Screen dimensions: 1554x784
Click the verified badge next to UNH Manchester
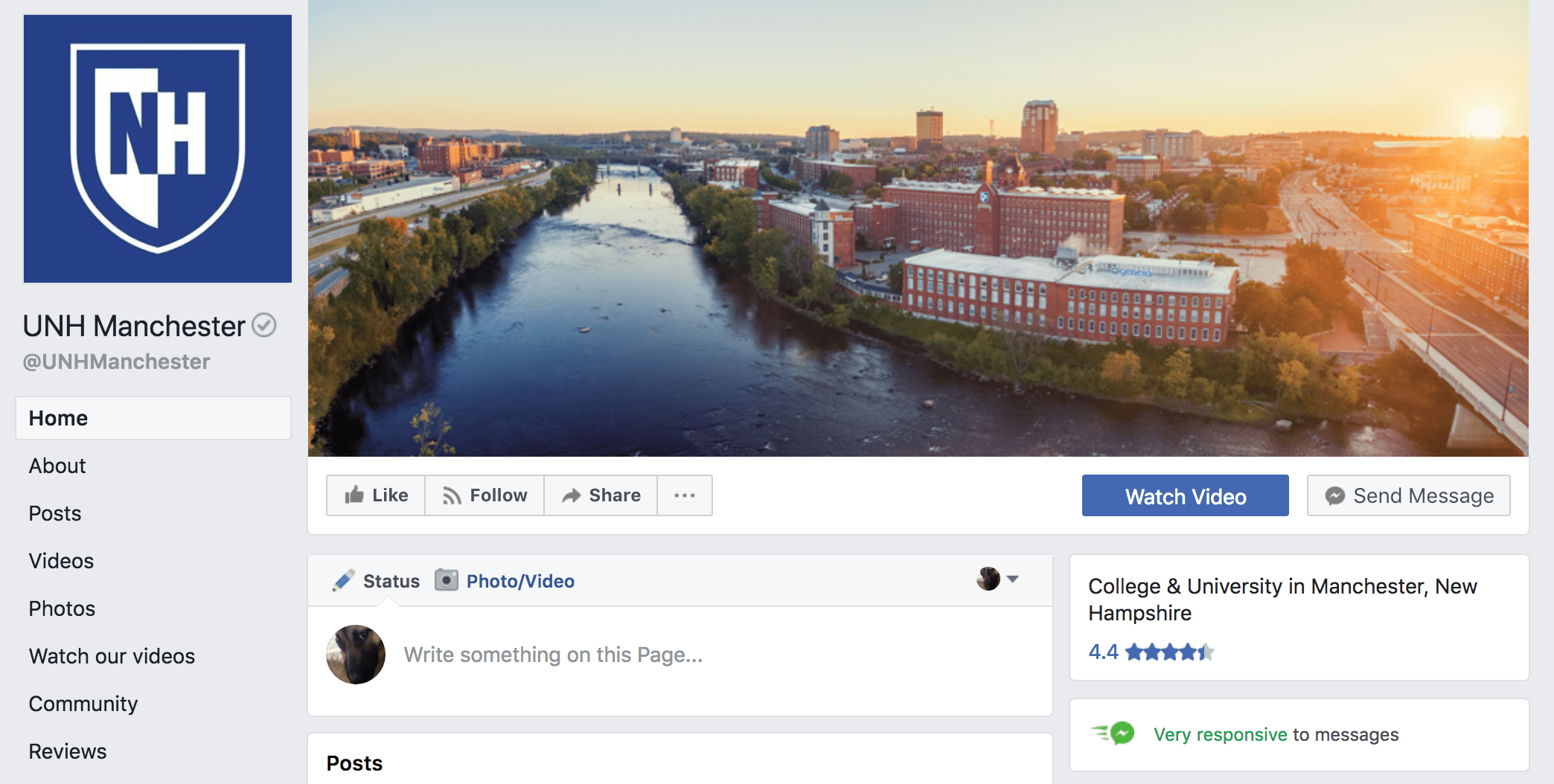click(x=264, y=325)
